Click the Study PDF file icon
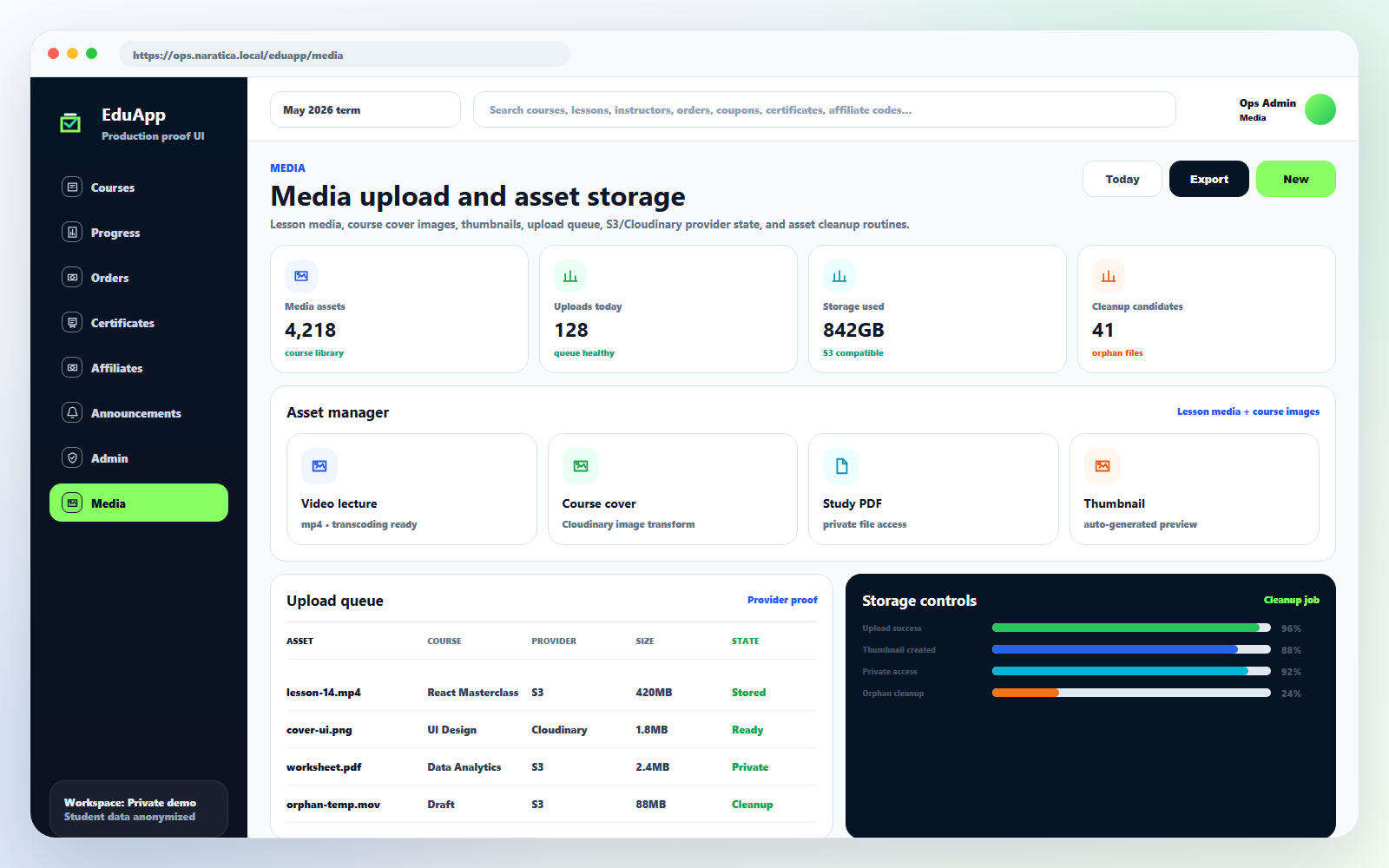Viewport: 1389px width, 868px height. click(841, 466)
